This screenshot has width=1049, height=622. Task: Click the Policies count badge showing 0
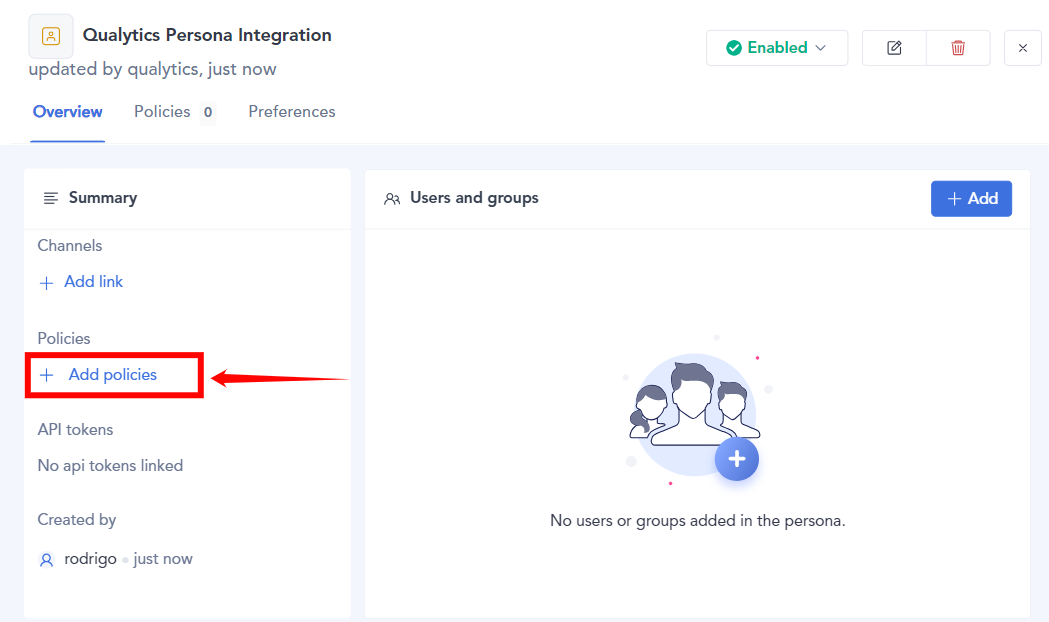[208, 113]
